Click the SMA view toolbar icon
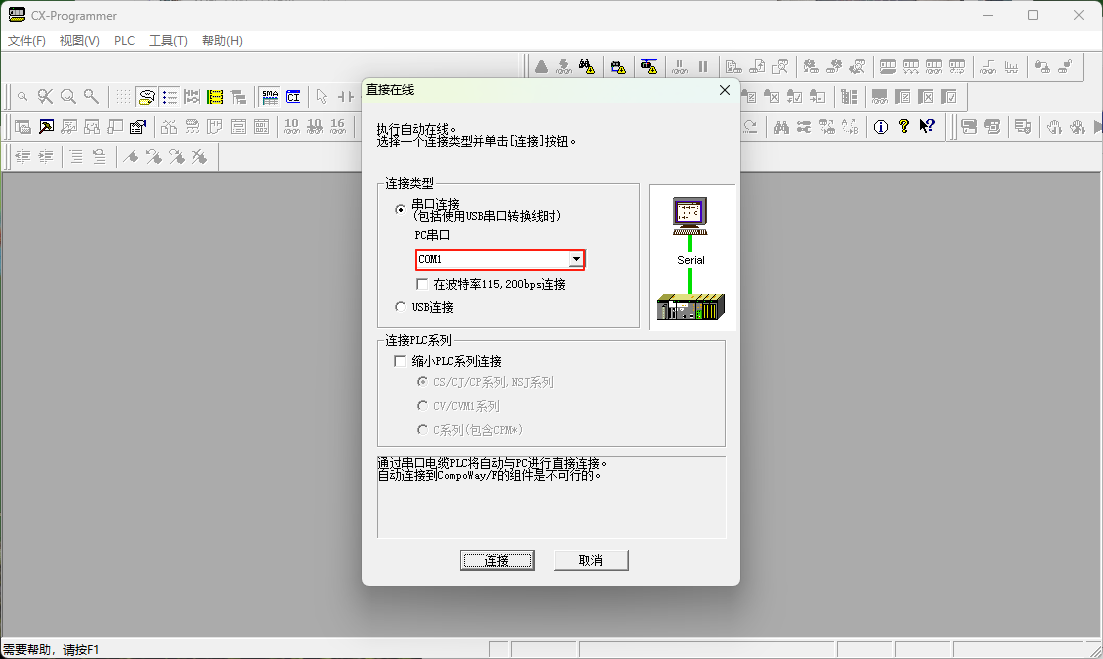 point(270,96)
